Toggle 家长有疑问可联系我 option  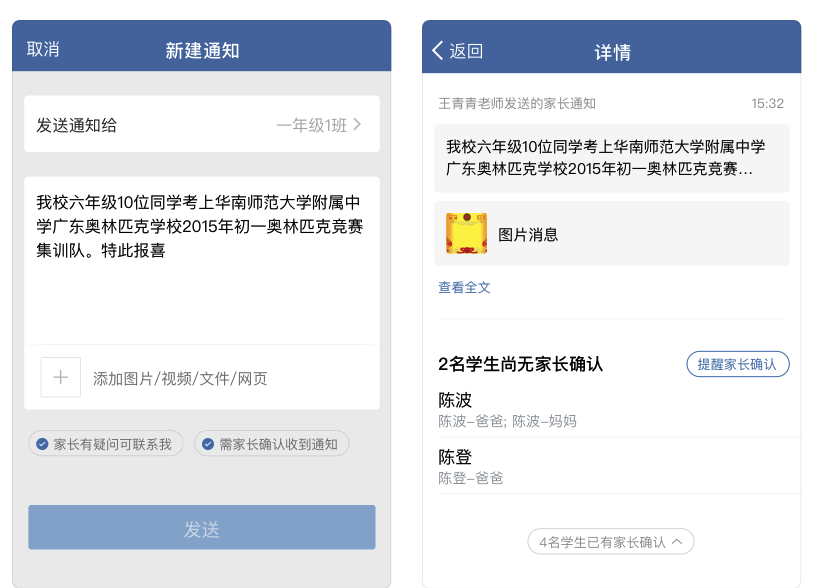[x=105, y=444]
